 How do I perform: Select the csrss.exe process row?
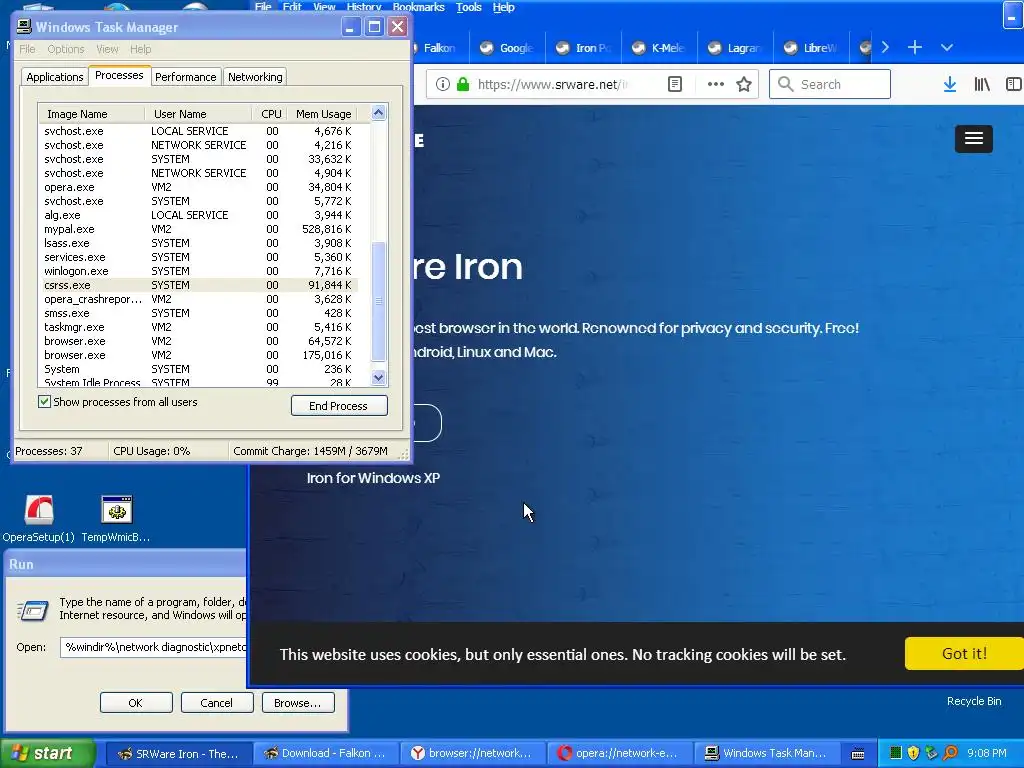(x=198, y=285)
